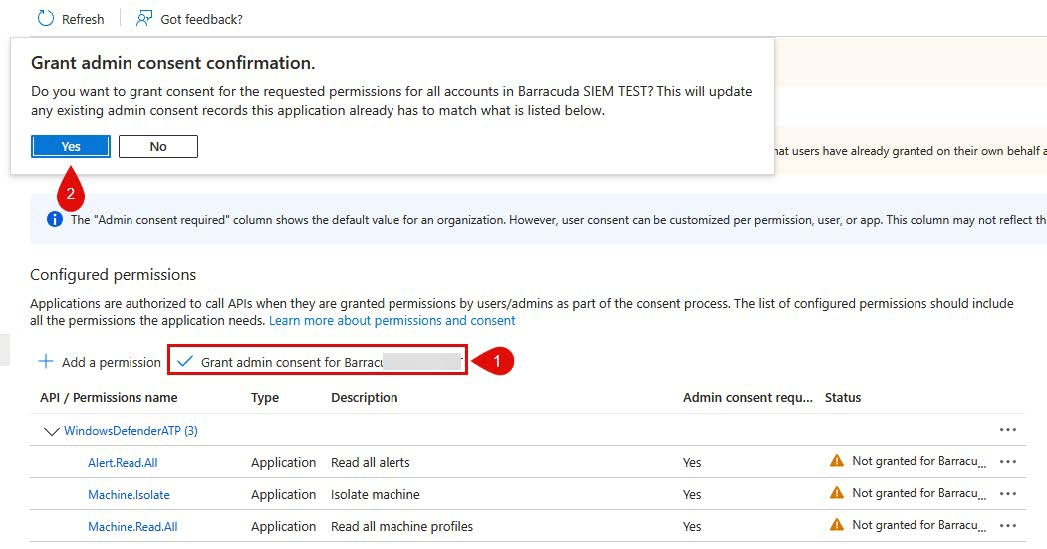Click the 'Configured permissions' heading
This screenshot has height=549, width=1047.
pos(113,274)
